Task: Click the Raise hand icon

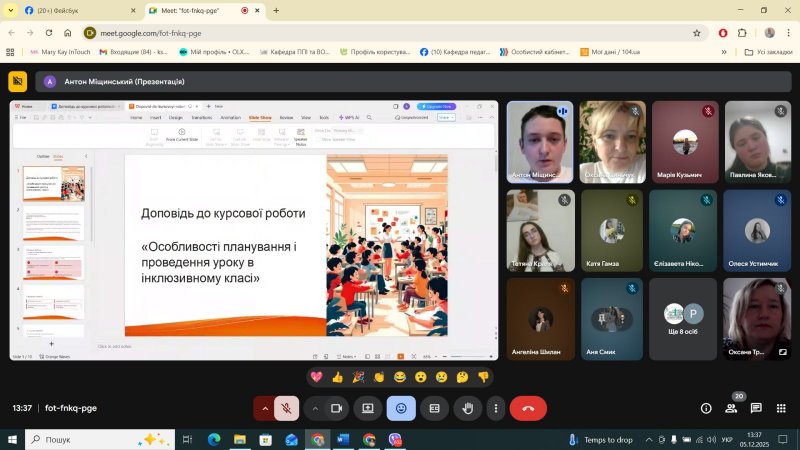Action: (467, 408)
